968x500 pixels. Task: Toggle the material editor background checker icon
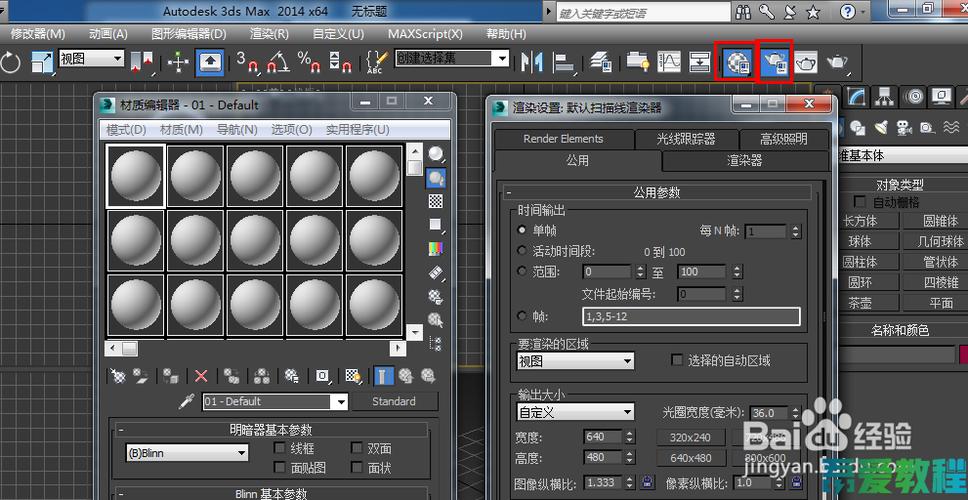coord(436,202)
